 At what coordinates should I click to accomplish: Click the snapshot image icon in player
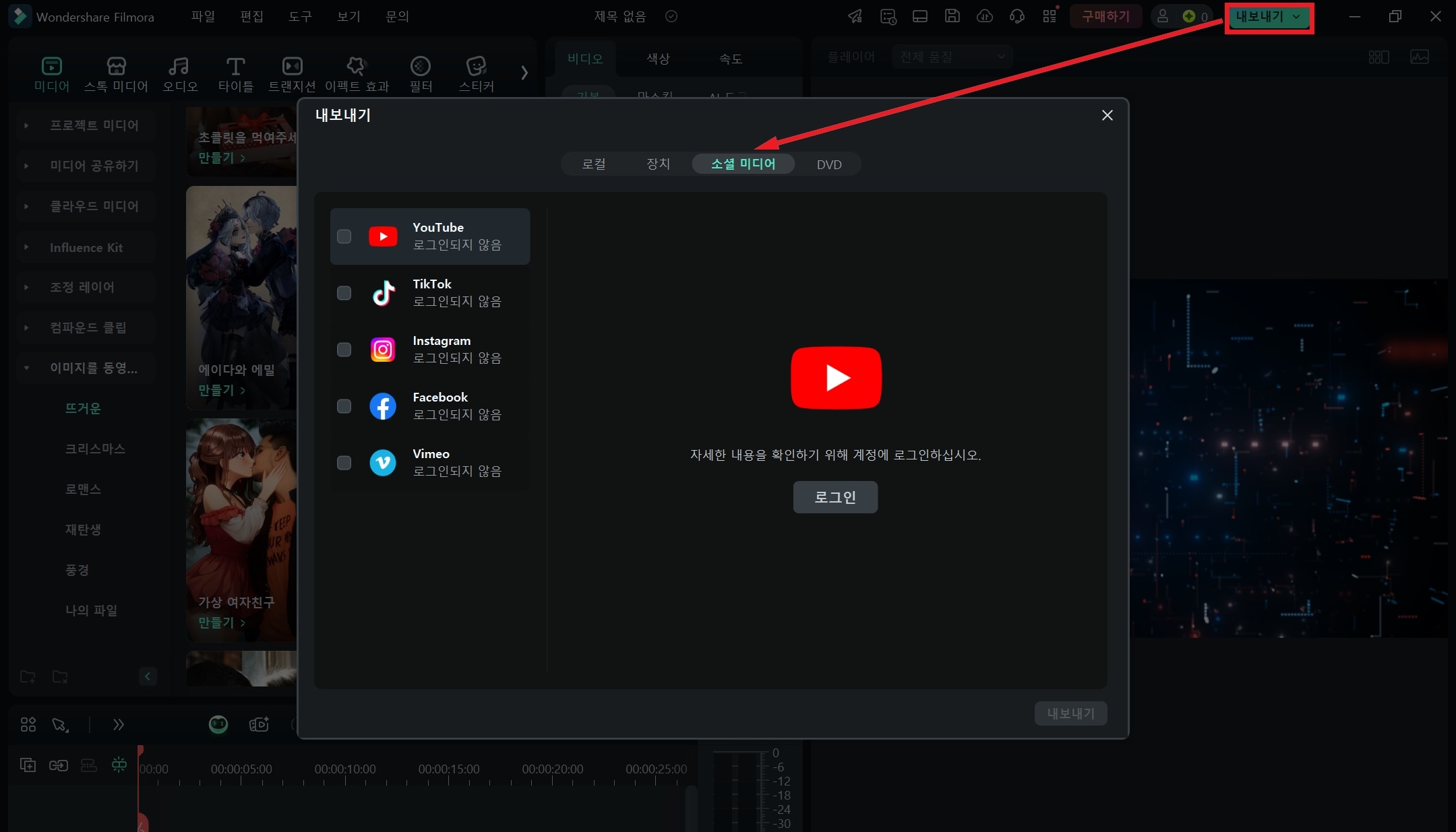[x=1420, y=57]
